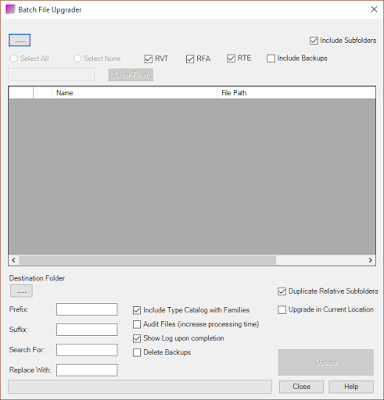Open the Help button
Image resolution: width=384 pixels, height=400 pixels.
tap(351, 386)
